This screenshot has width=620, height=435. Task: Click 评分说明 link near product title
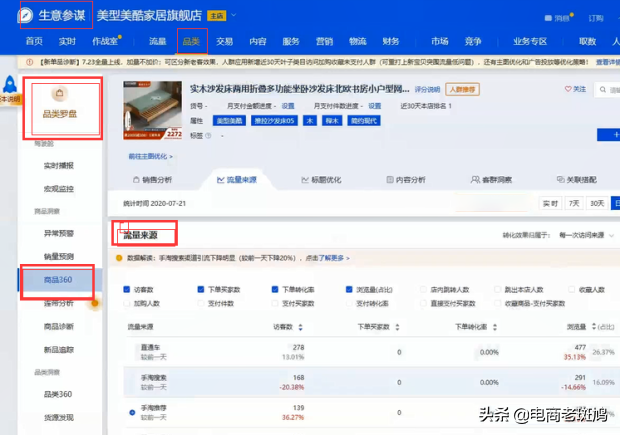click(x=427, y=89)
